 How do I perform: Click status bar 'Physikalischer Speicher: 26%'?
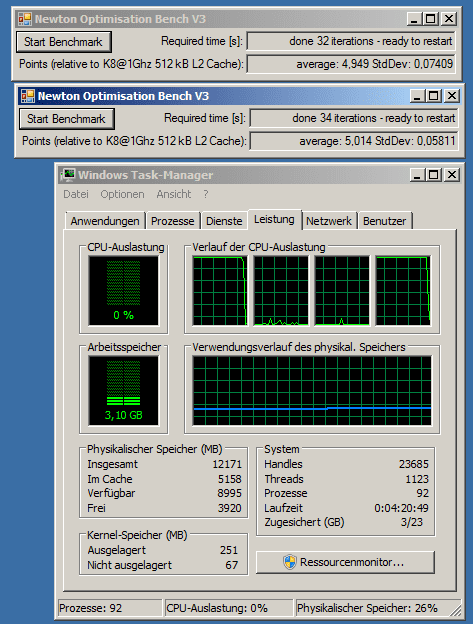click(378, 608)
